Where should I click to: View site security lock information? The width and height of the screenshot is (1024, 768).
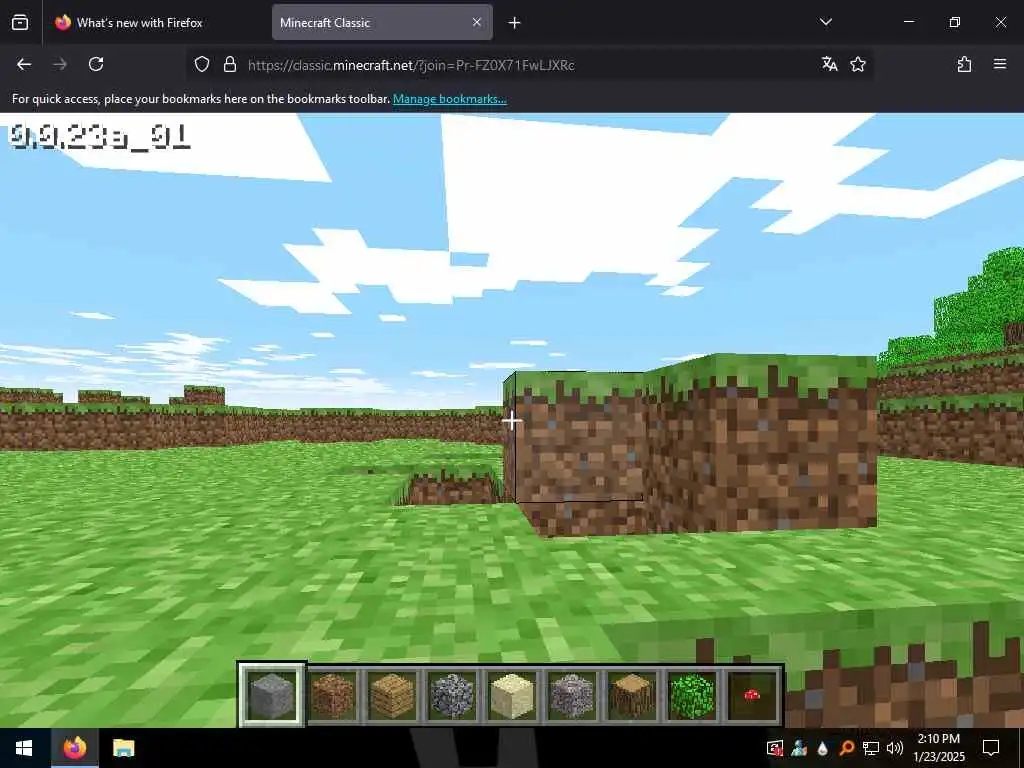(230, 65)
